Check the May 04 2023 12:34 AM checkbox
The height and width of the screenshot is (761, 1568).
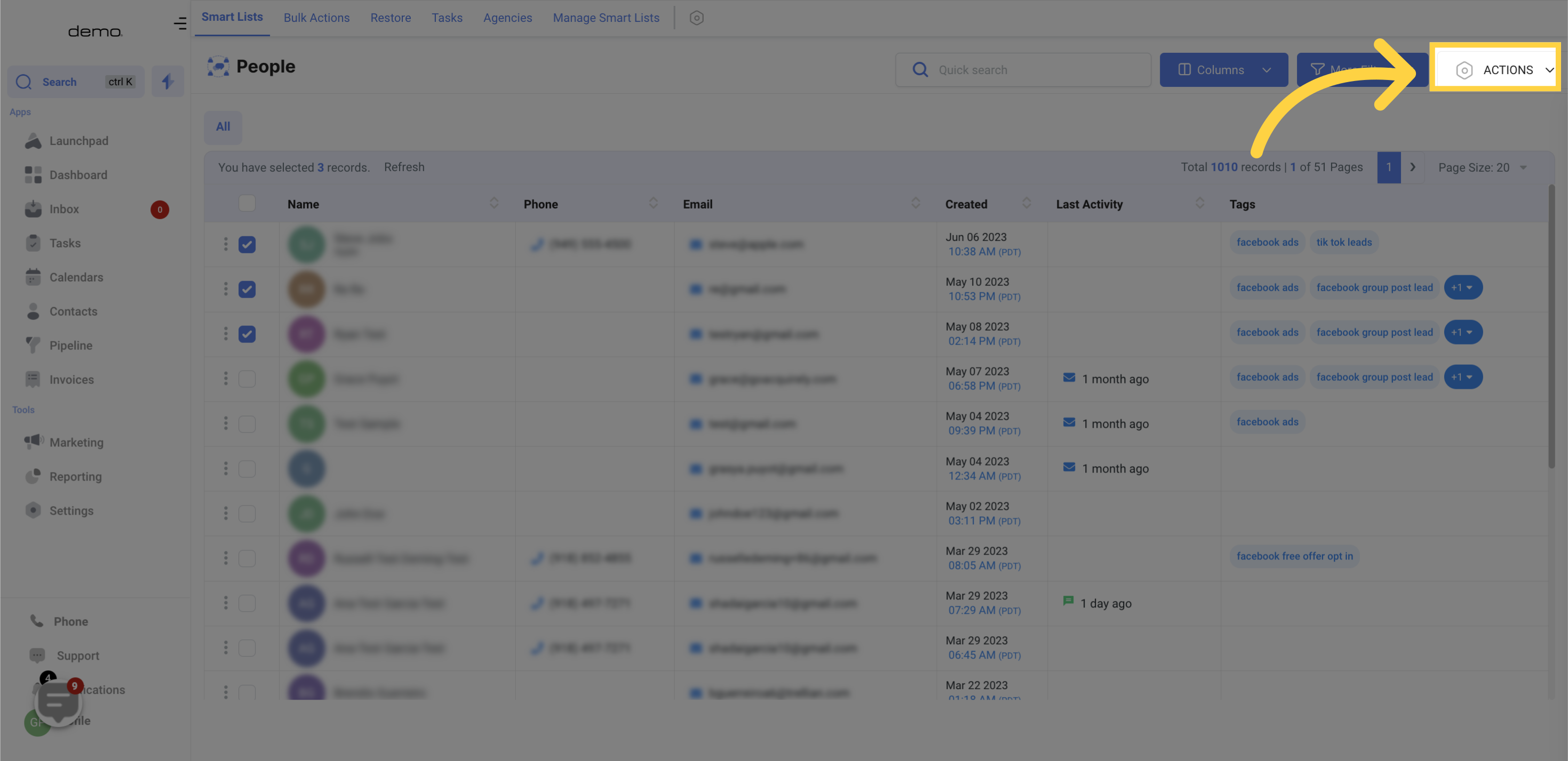point(246,468)
